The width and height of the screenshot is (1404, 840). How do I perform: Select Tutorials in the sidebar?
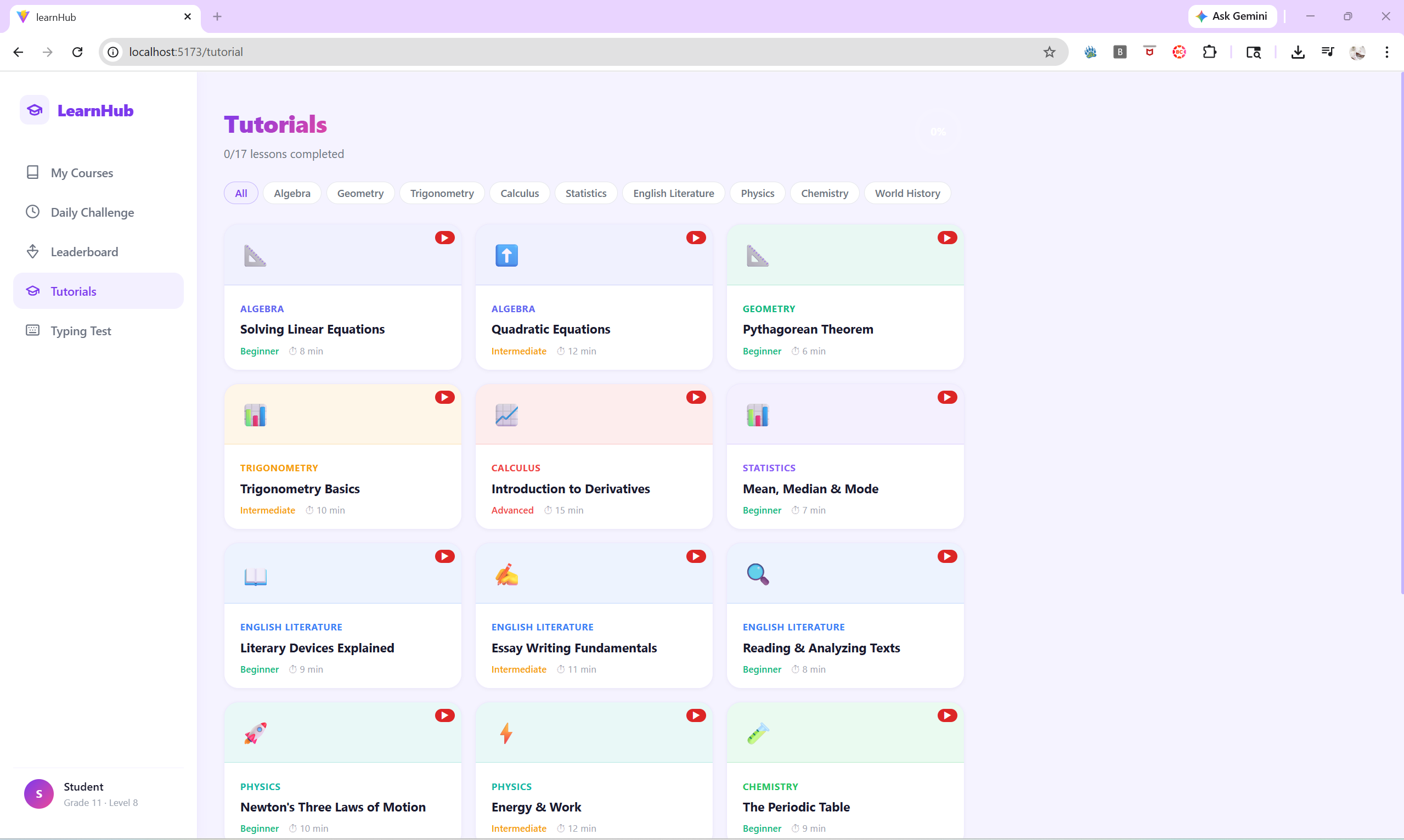74,291
